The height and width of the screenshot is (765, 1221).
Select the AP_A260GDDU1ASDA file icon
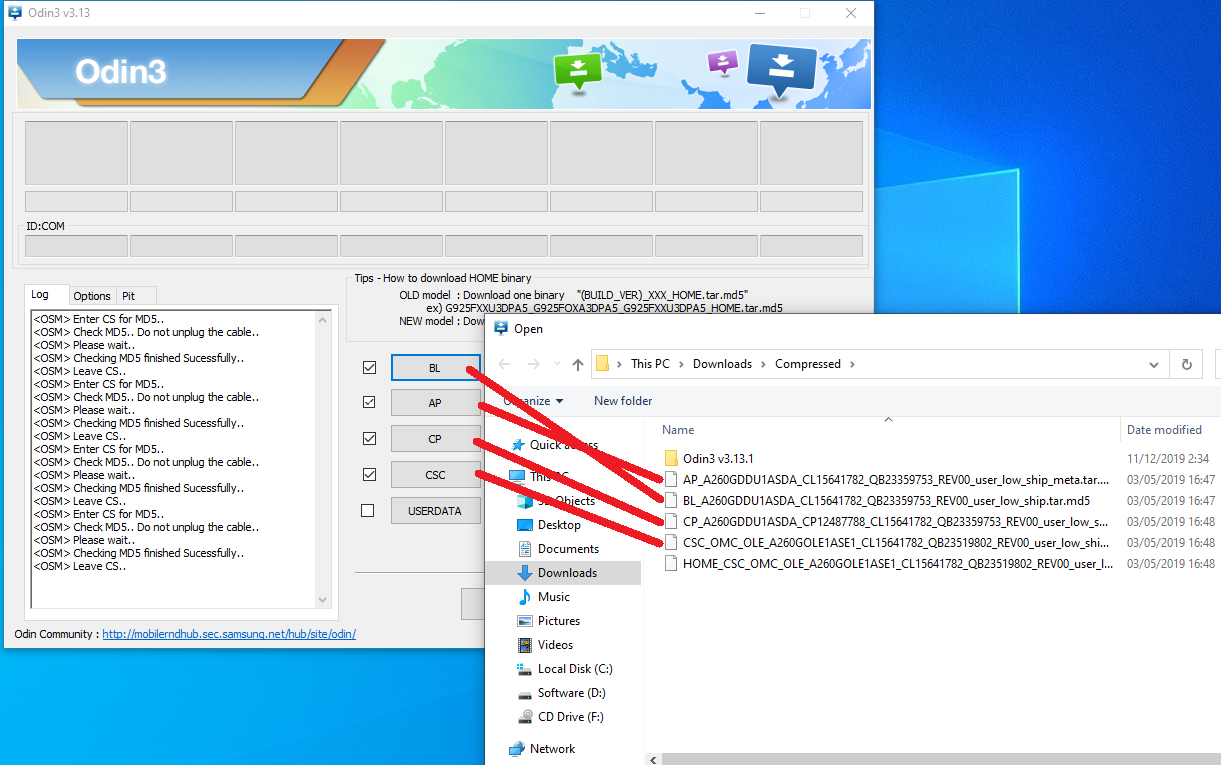pyautogui.click(x=671, y=479)
